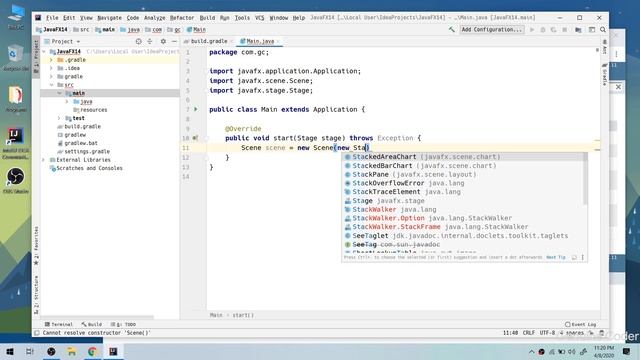Select StackedBarChart completion suggestion

(464, 166)
